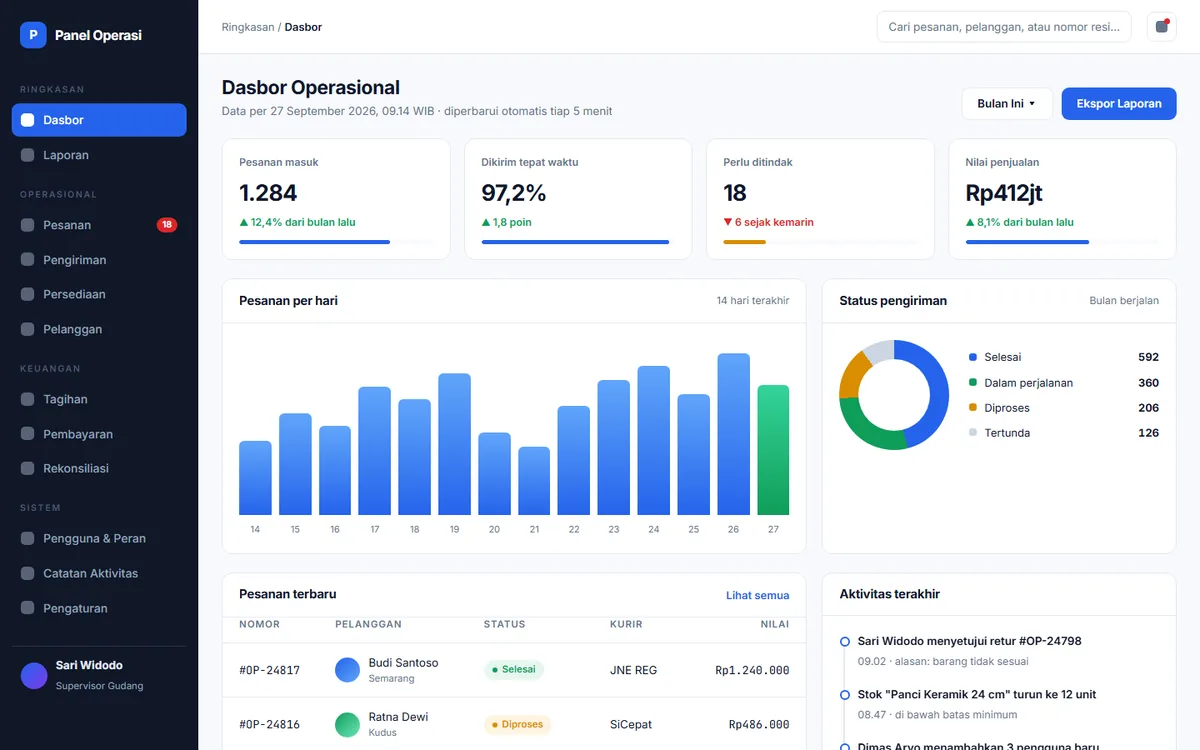Click order number #OP-24817
1200x750 pixels.
(270, 670)
